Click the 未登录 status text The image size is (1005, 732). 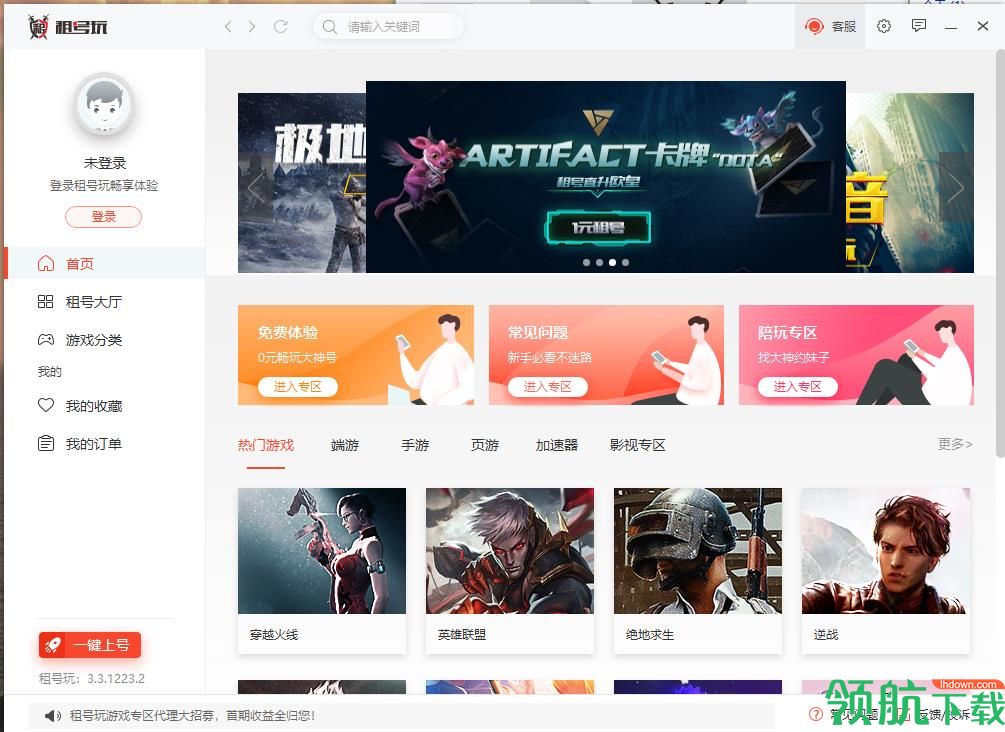[x=104, y=163]
